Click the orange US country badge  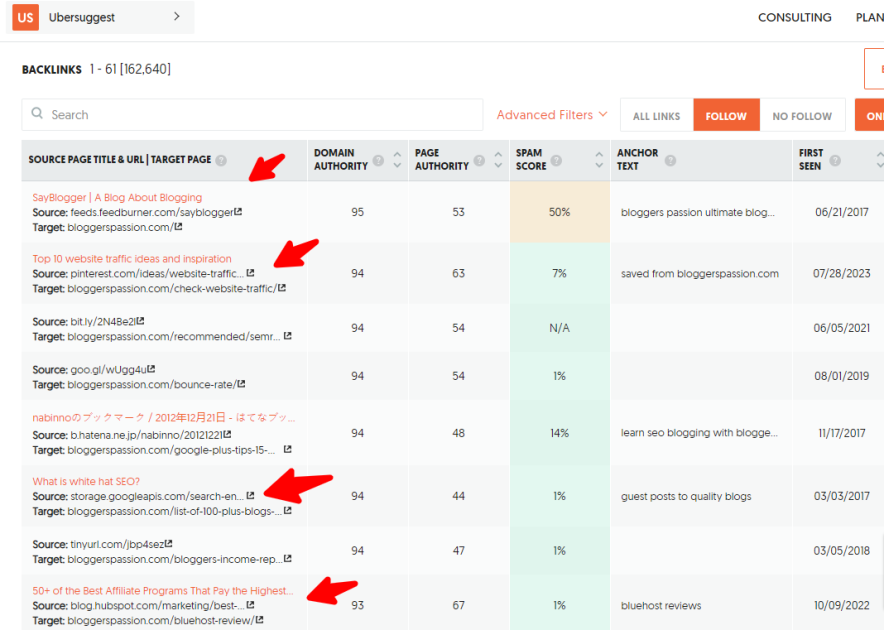(x=25, y=17)
